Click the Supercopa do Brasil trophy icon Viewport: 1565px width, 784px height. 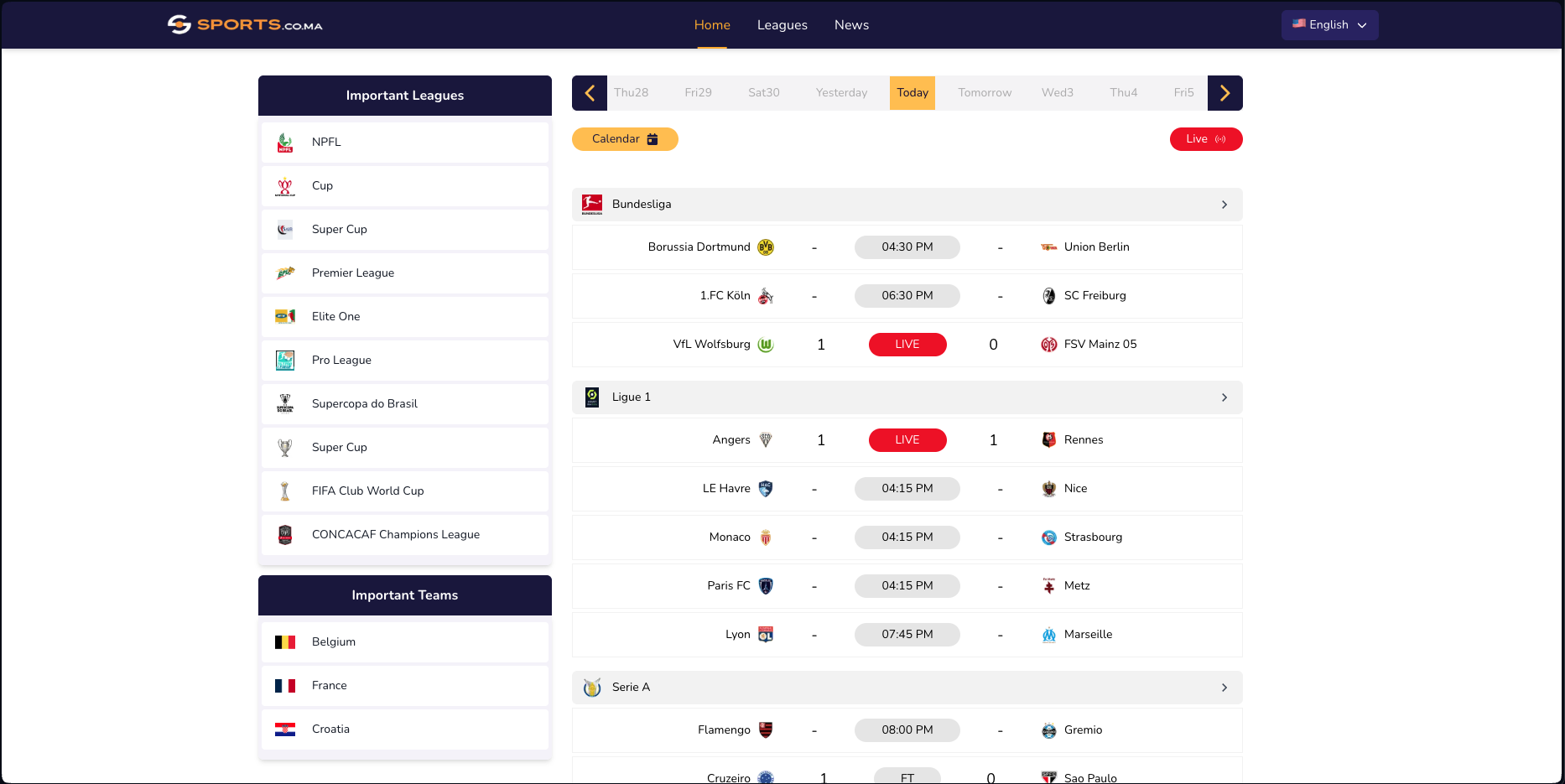click(x=285, y=404)
